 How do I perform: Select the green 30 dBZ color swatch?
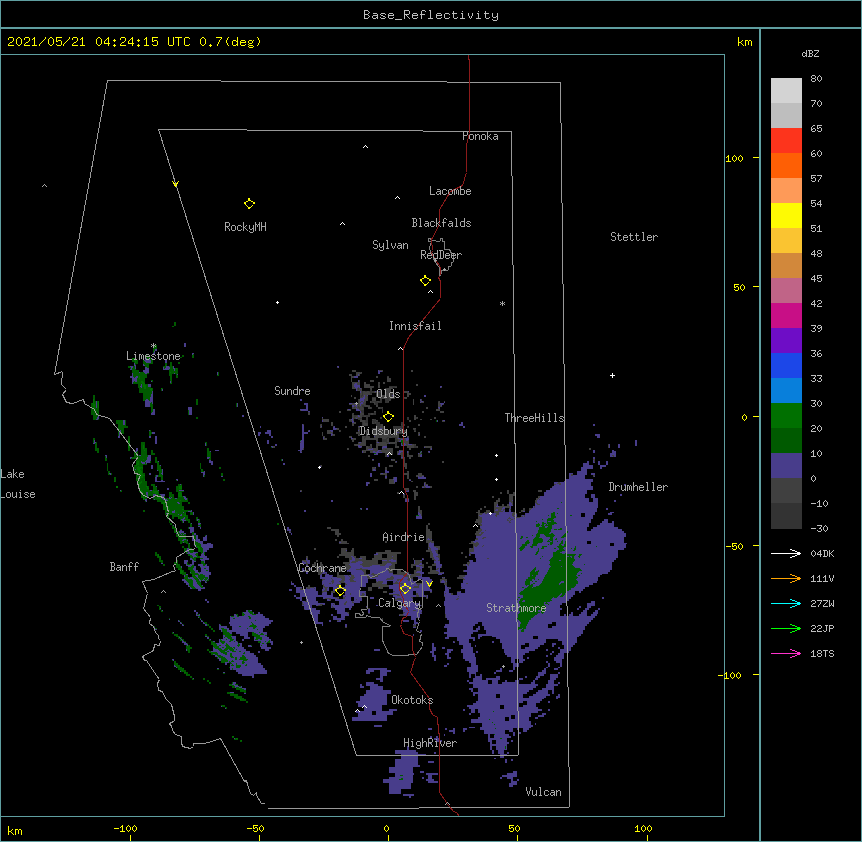(786, 416)
